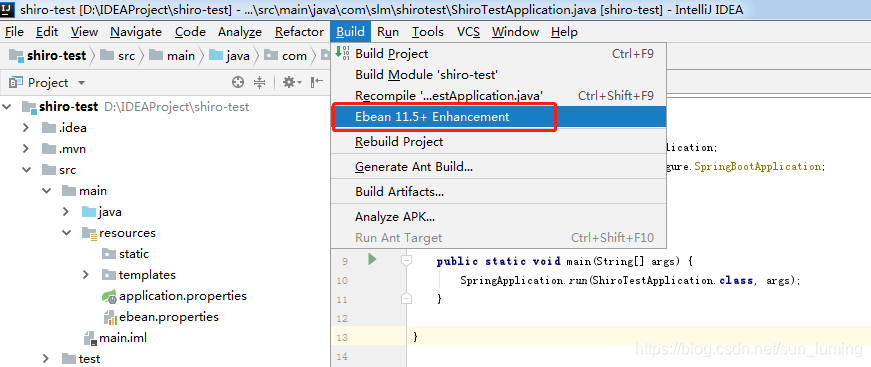The image size is (871, 367).
Task: Click shiro-test breadcrumb in navigation bar
Action: coord(49,56)
